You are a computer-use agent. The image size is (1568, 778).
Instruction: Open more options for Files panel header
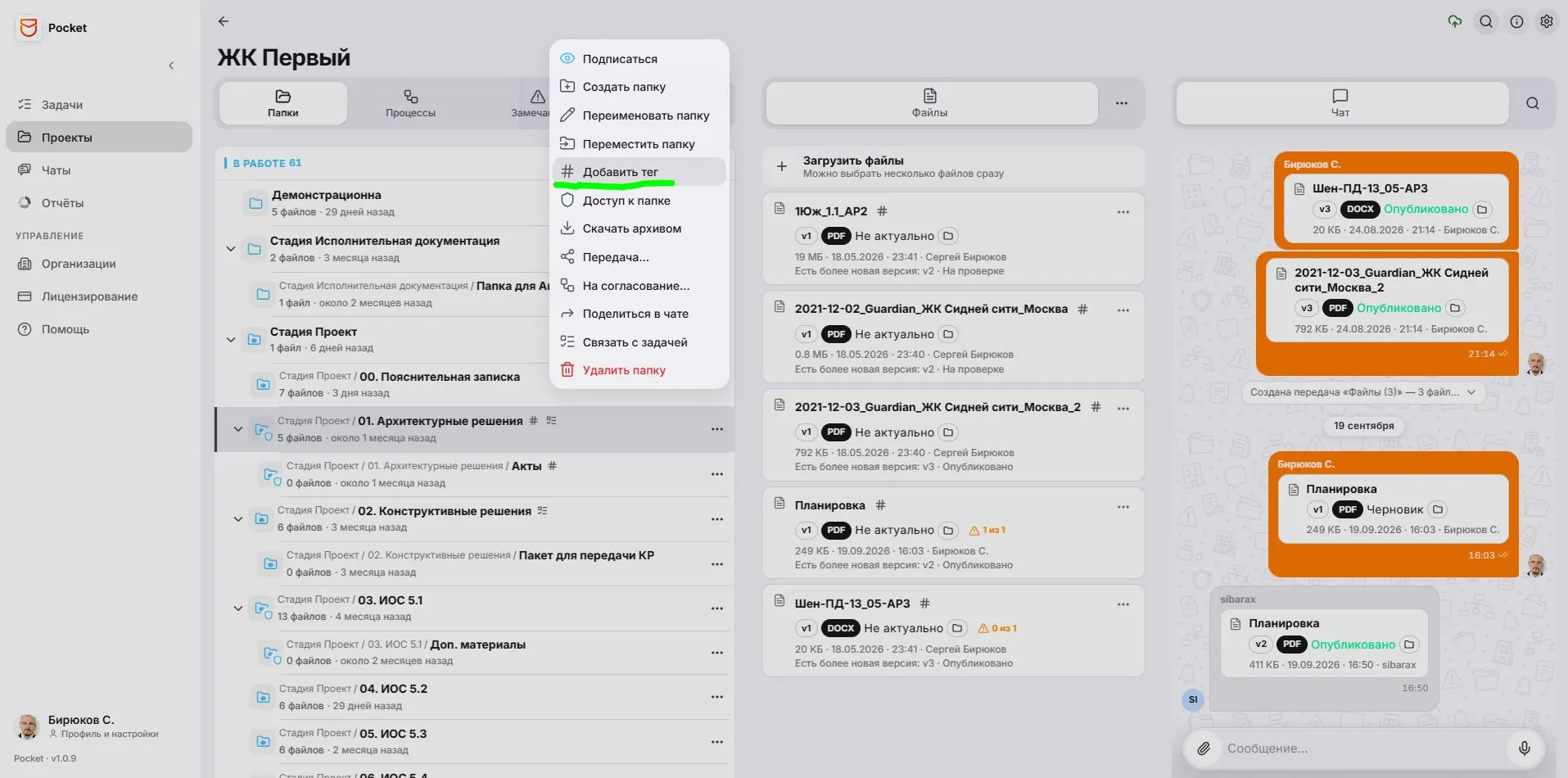(1122, 103)
